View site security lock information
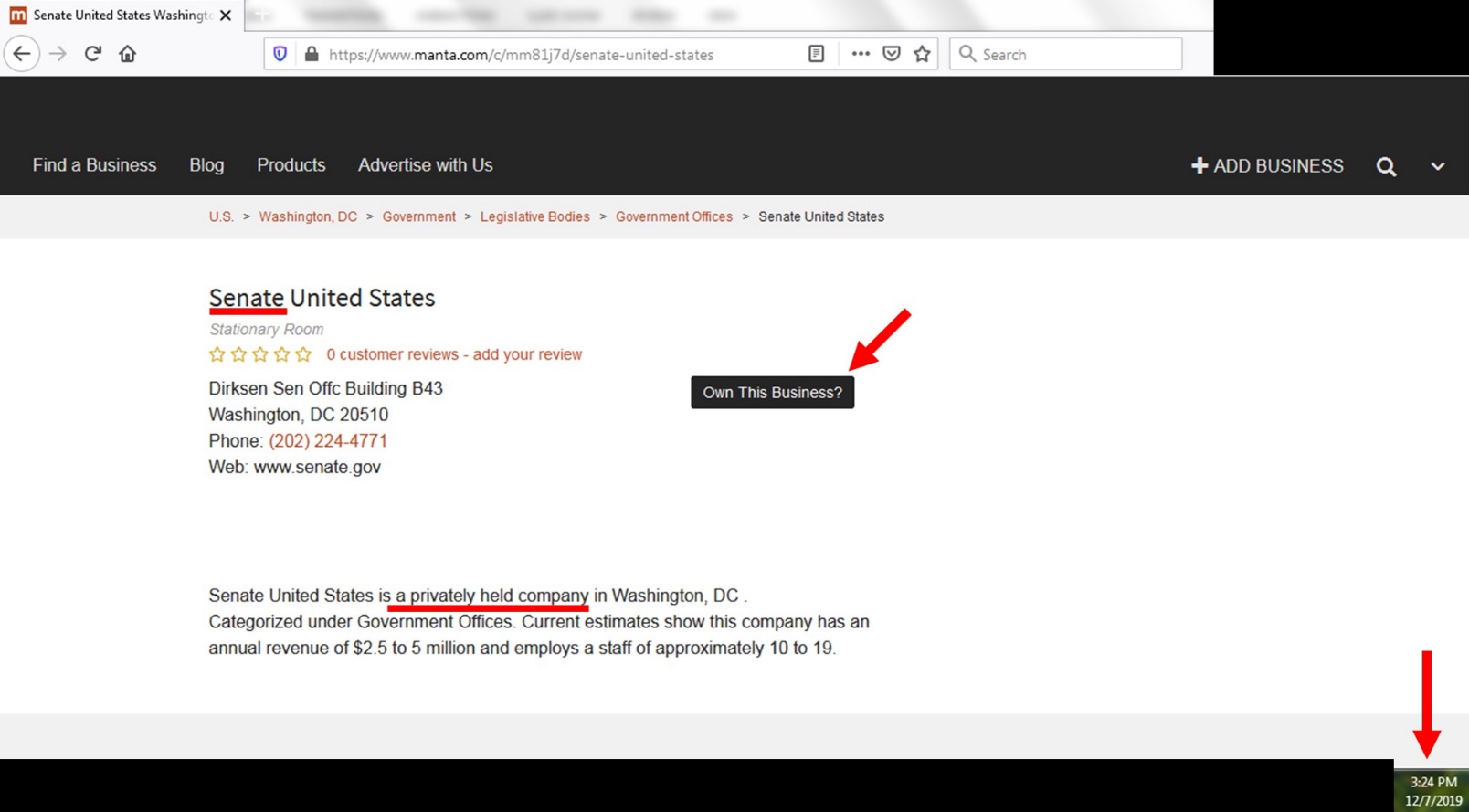 tap(312, 54)
